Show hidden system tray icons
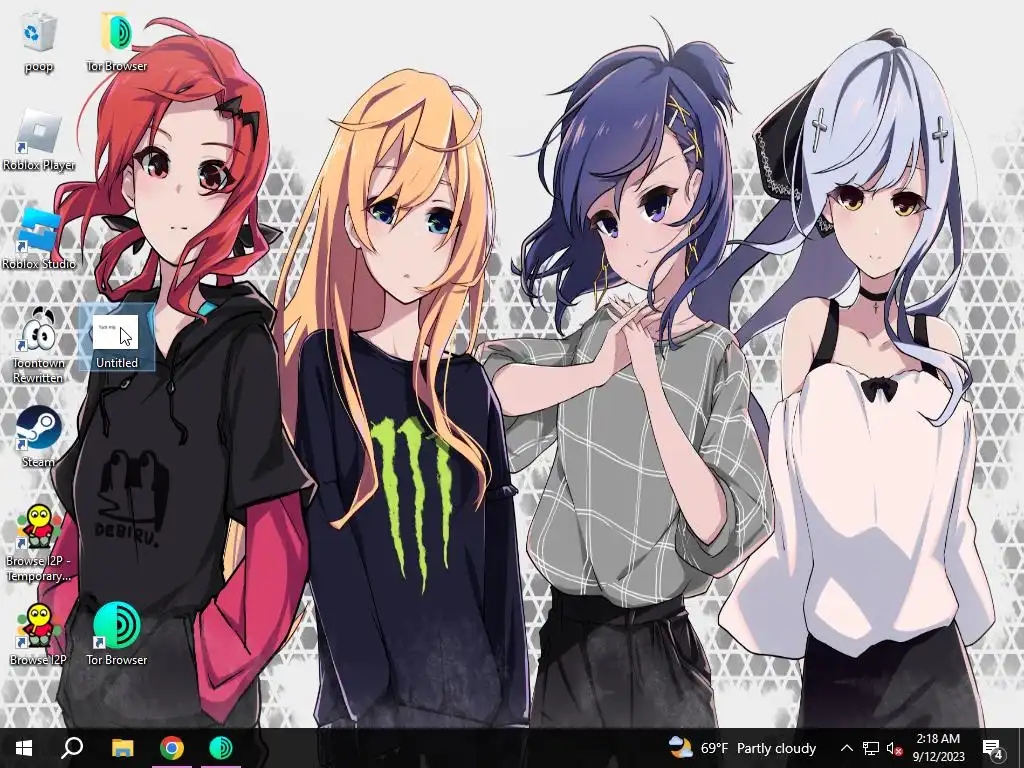 tap(846, 748)
